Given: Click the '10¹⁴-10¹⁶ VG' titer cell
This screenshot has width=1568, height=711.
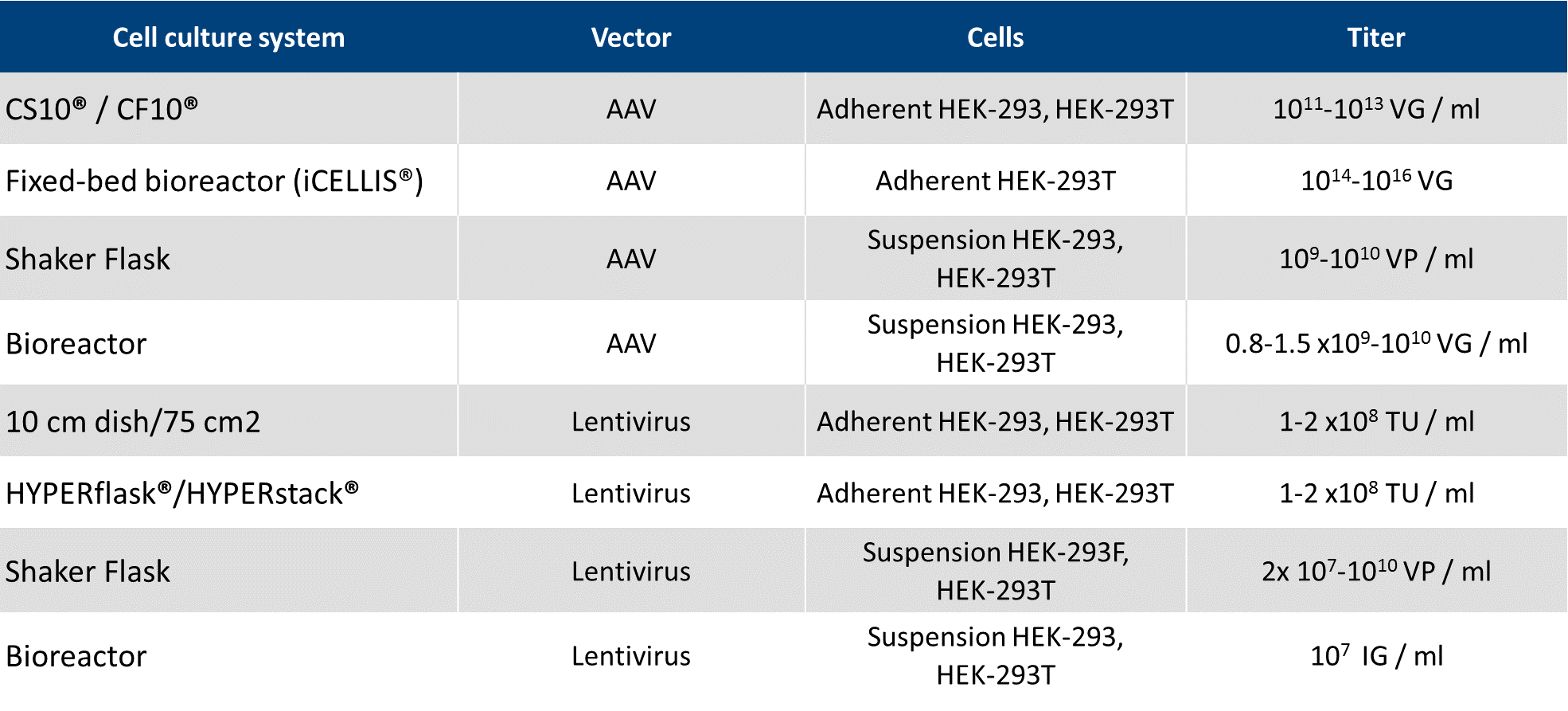Looking at the screenshot, I should click(x=1376, y=181).
